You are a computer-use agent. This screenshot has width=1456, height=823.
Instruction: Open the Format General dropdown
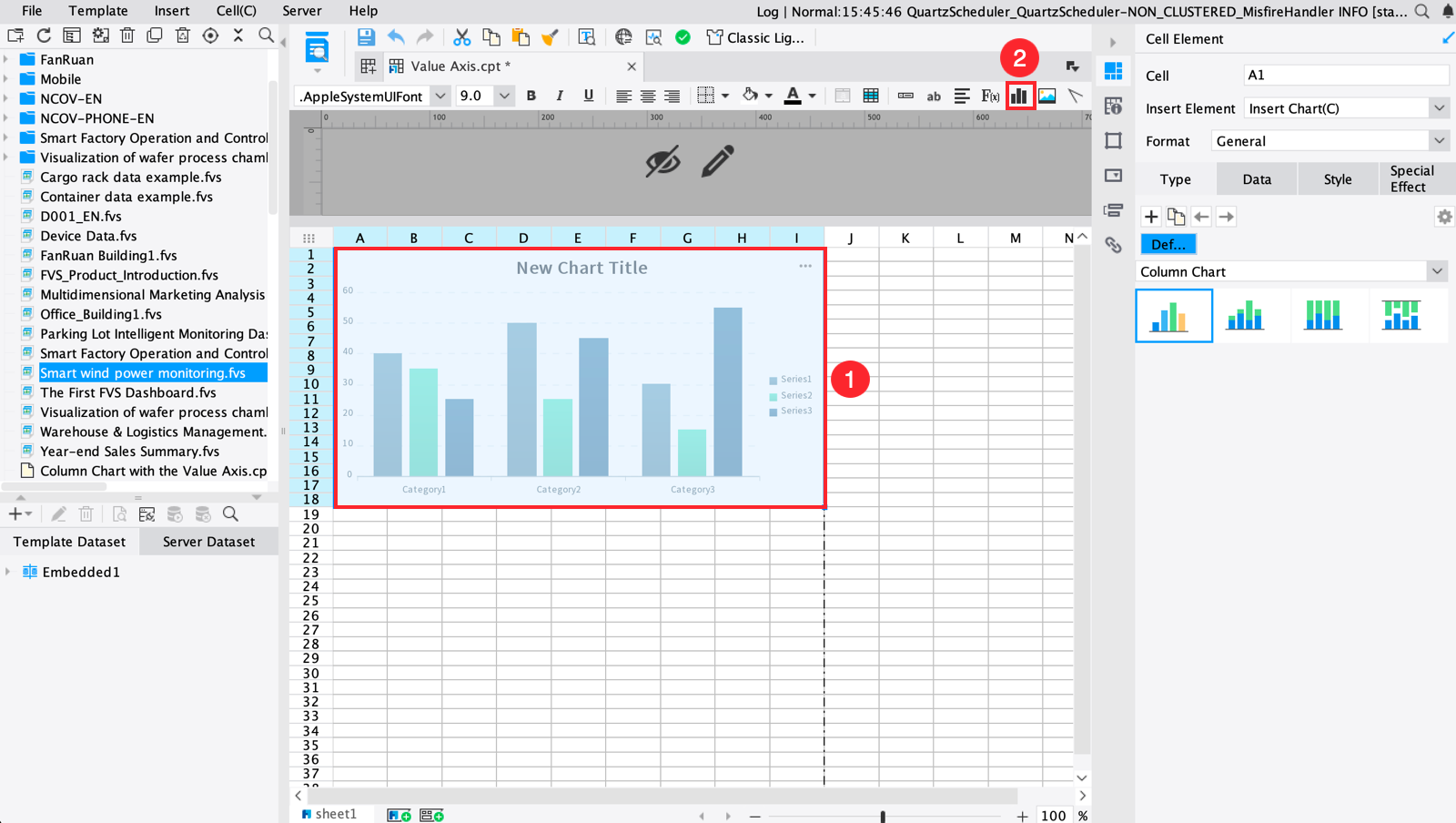click(1439, 141)
